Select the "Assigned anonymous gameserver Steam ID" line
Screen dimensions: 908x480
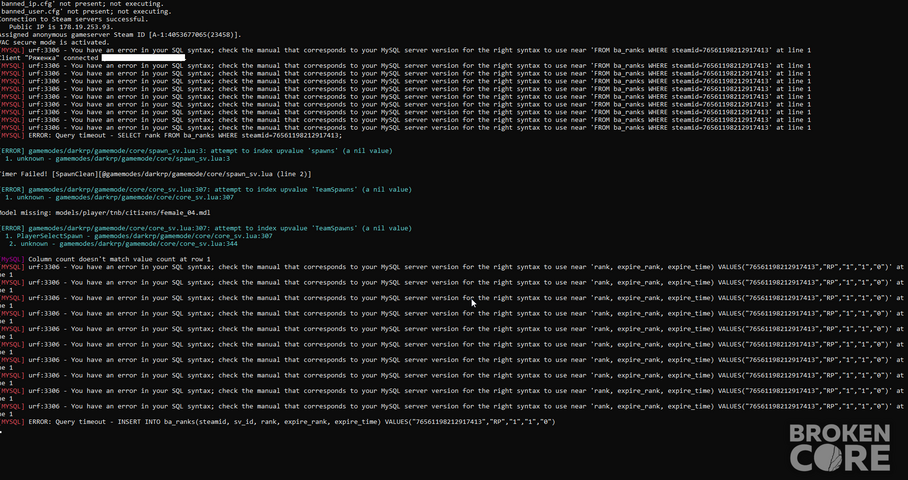click(x=120, y=35)
